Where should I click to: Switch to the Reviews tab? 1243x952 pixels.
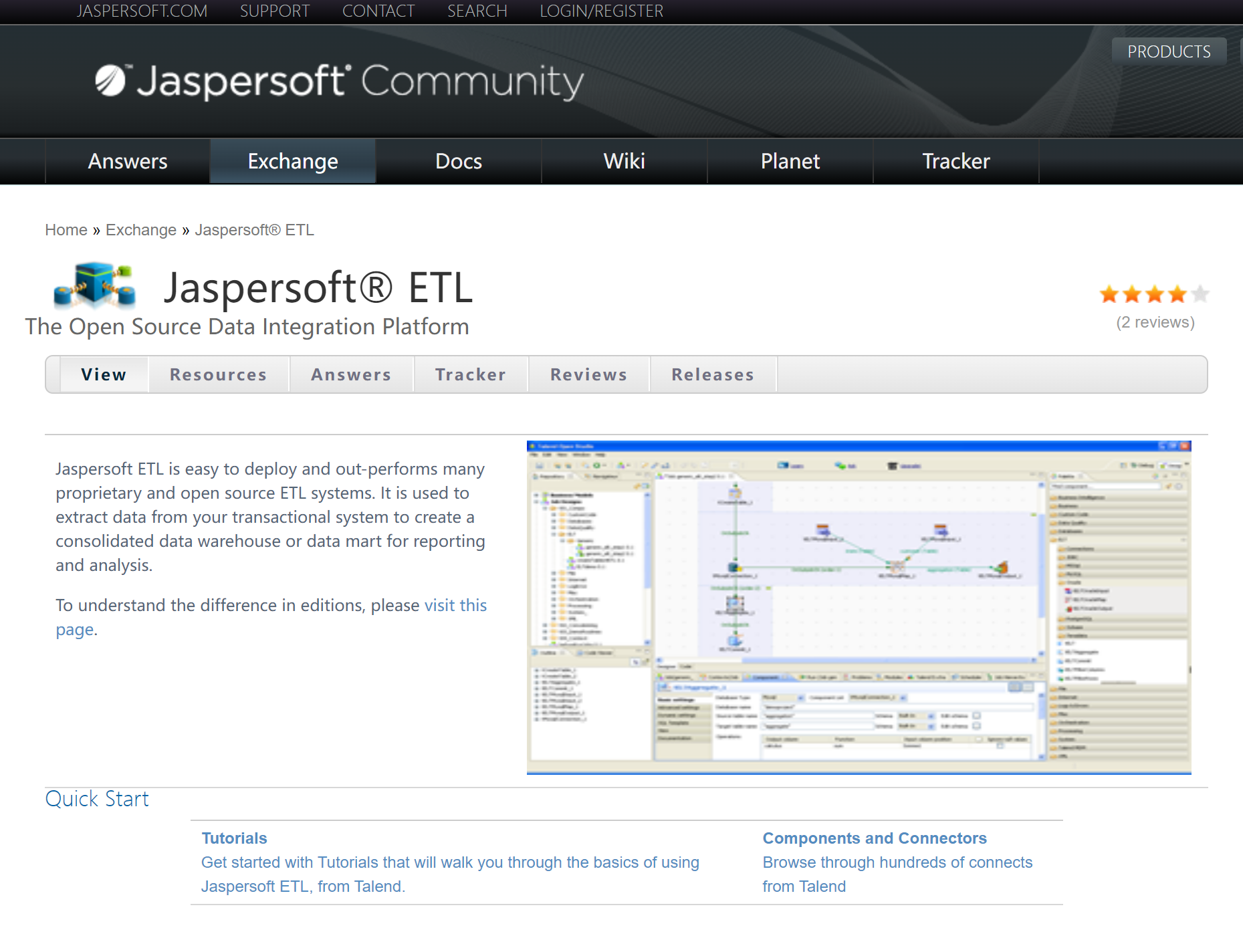pos(589,374)
